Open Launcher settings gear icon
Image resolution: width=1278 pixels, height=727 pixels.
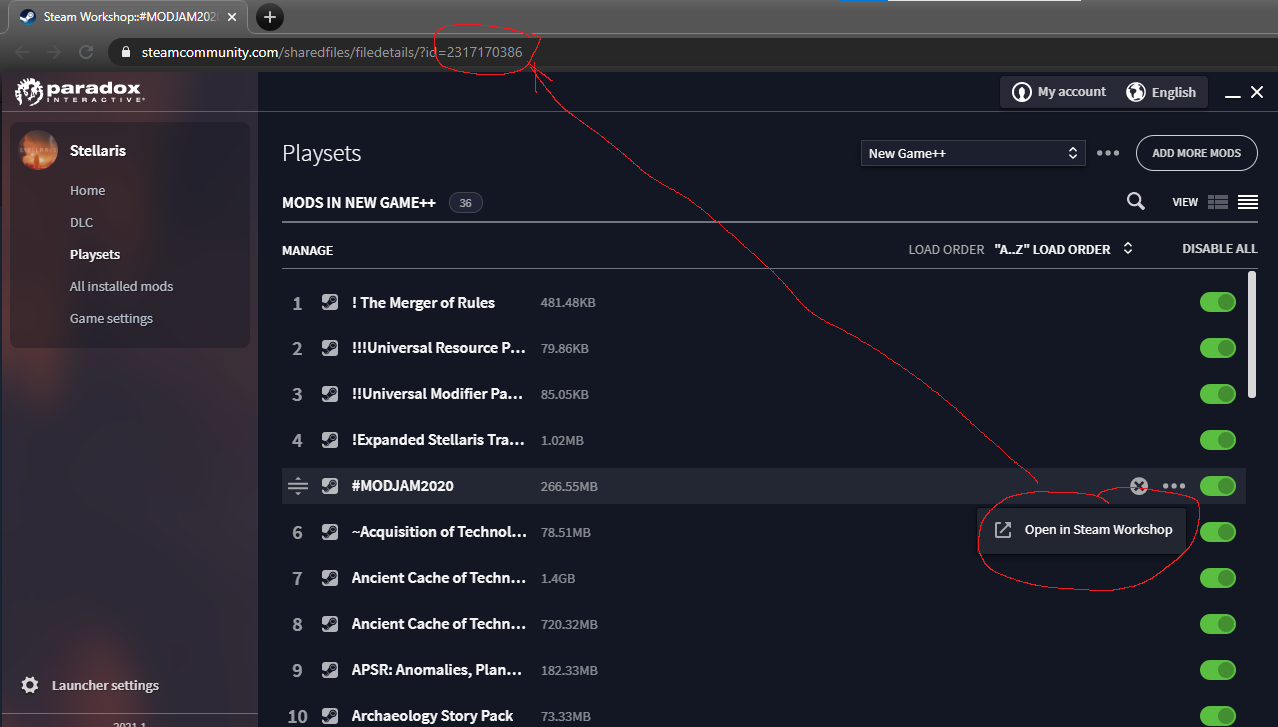[30, 685]
